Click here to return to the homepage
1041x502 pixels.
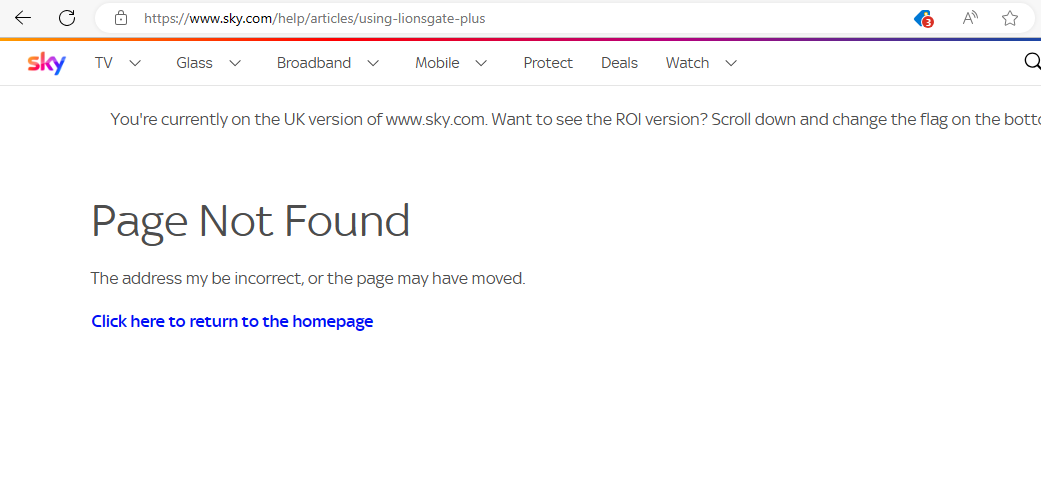(x=232, y=321)
